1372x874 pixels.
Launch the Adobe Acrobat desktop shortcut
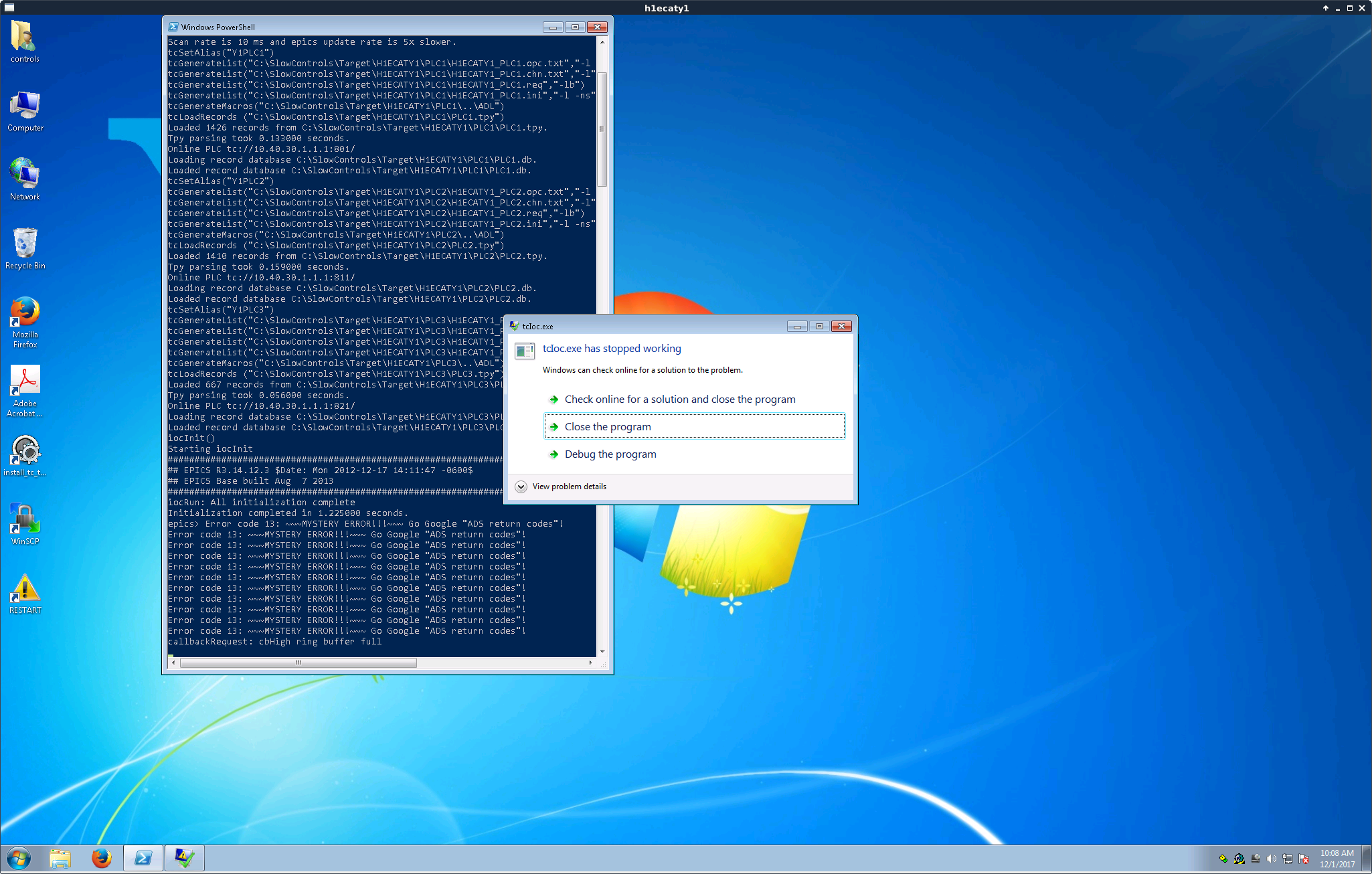tap(25, 391)
